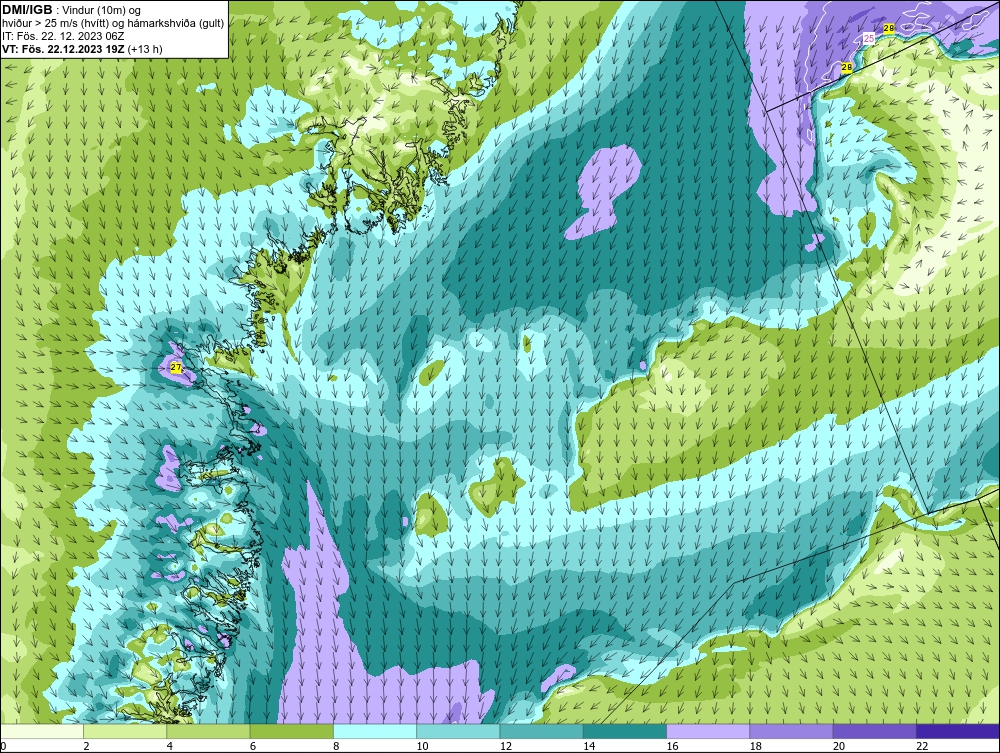Select the 6–8 m/s dark green swatch
Image resolution: width=1000 pixels, height=753 pixels.
pyautogui.click(x=291, y=731)
